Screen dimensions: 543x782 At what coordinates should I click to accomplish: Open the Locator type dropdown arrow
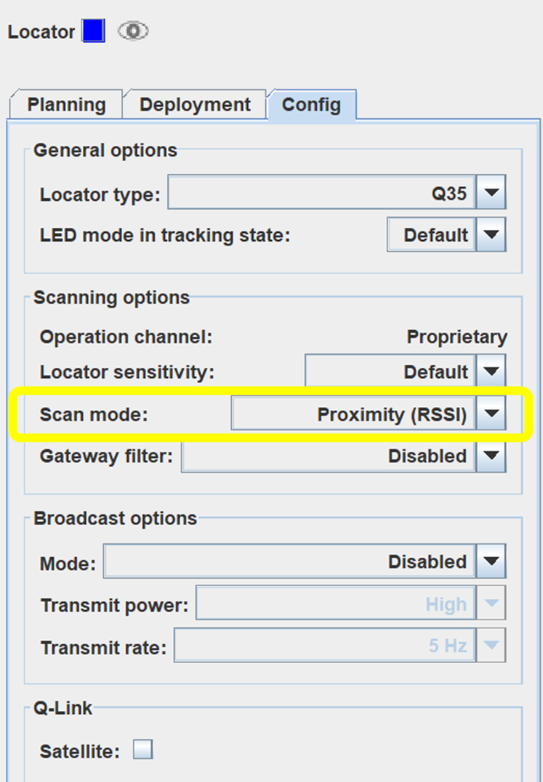click(491, 192)
